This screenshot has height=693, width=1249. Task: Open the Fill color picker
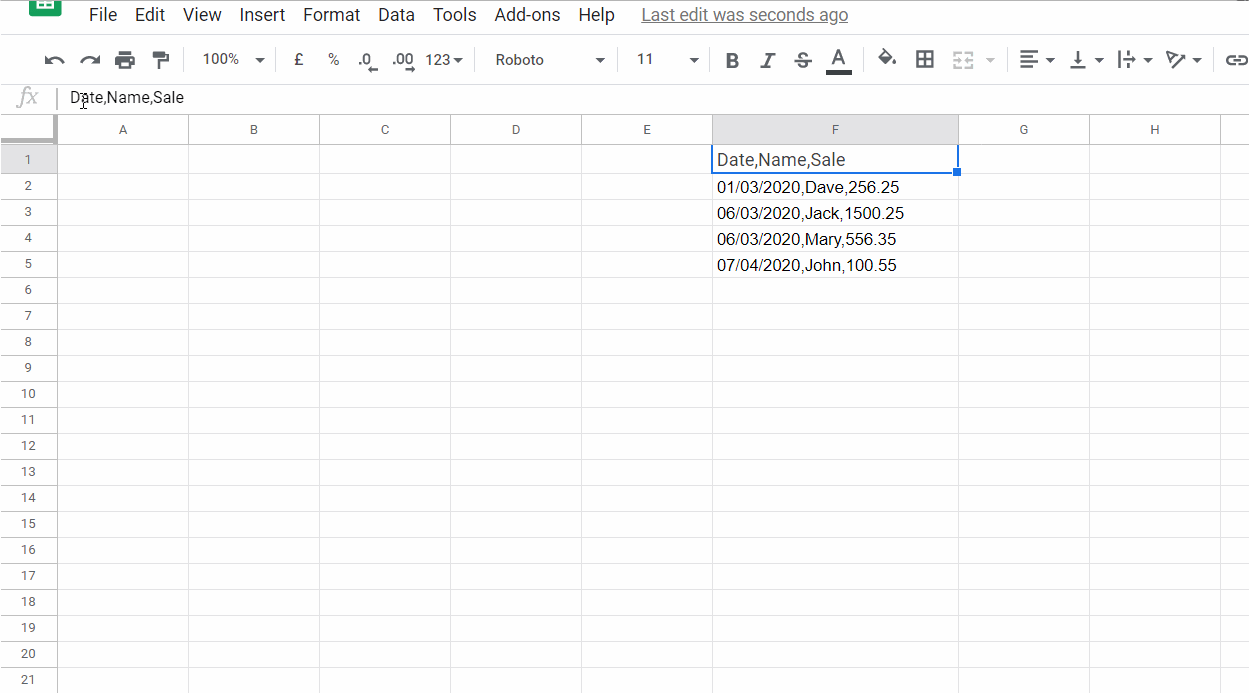pyautogui.click(x=886, y=59)
